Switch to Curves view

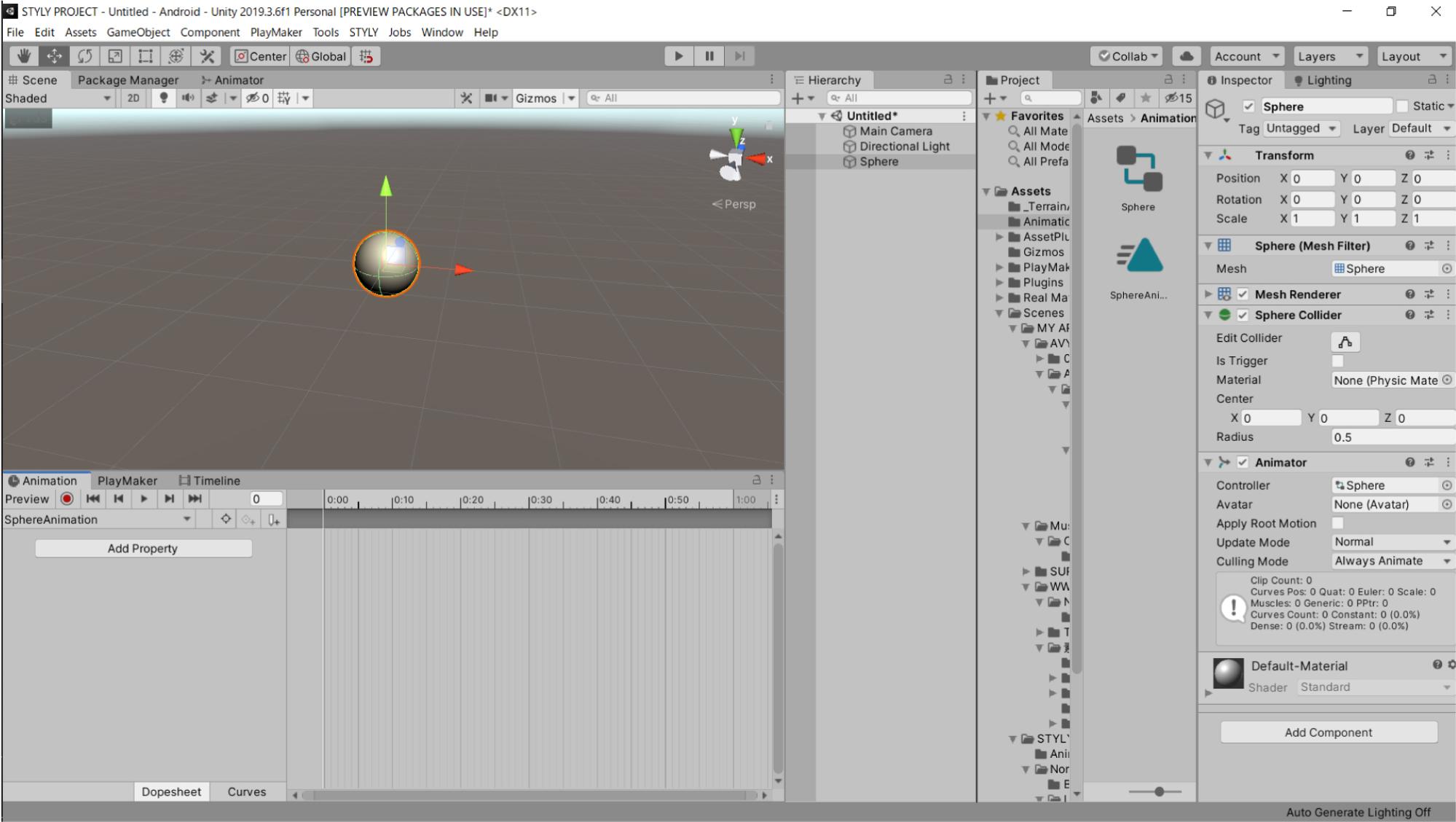tap(247, 792)
